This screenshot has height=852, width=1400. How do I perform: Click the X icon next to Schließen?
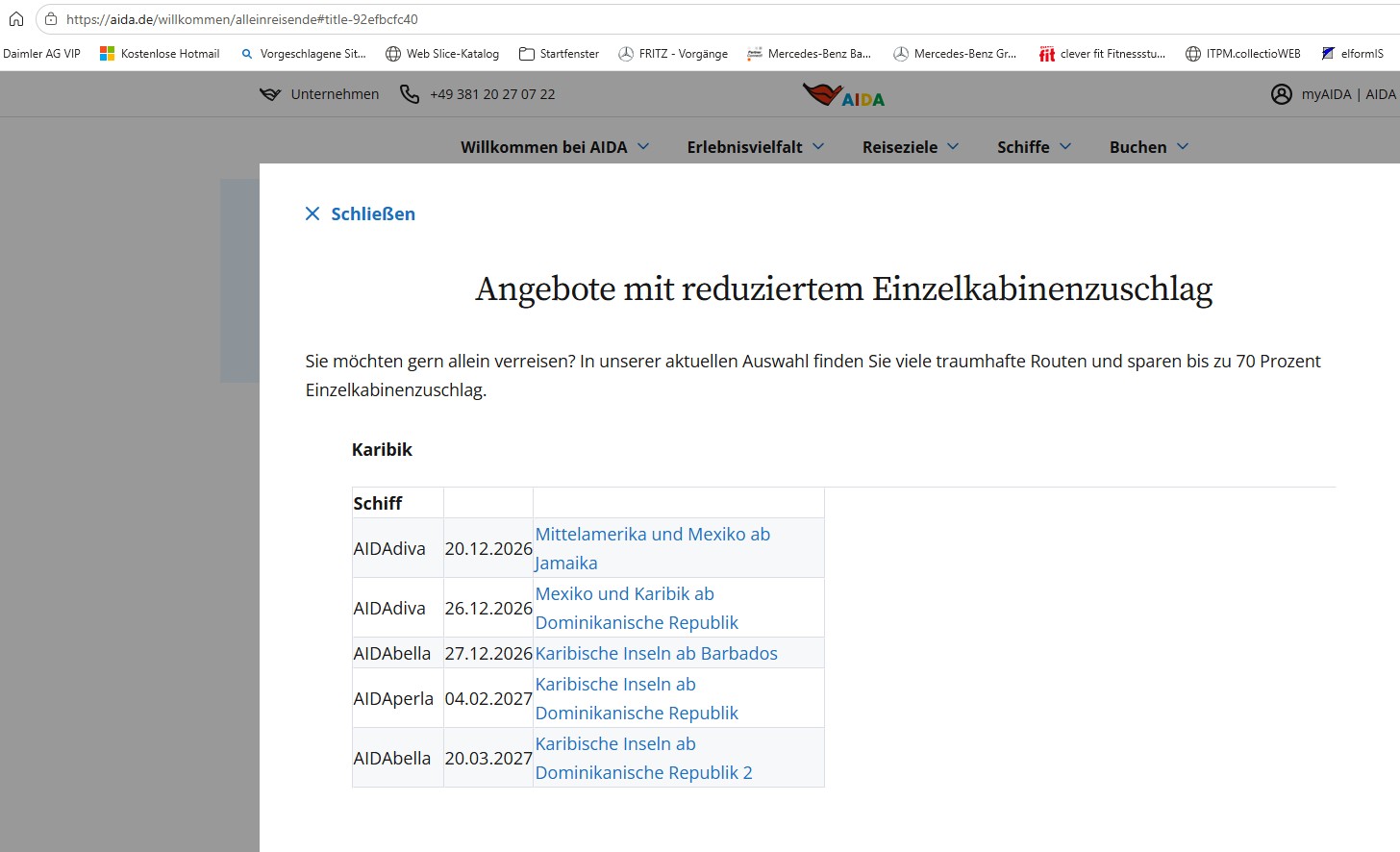pos(312,213)
